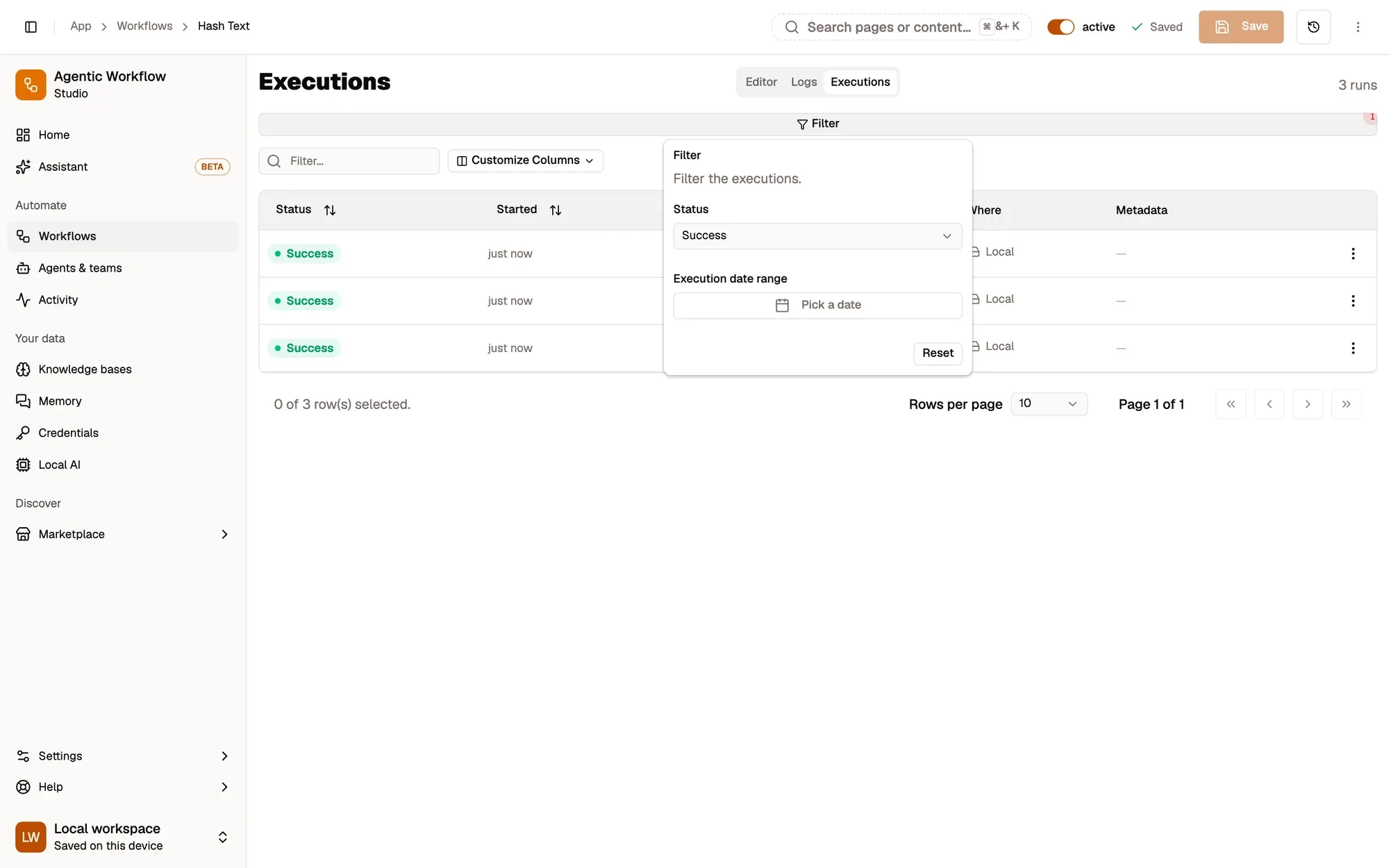Focus the table Filter text field

[349, 161]
